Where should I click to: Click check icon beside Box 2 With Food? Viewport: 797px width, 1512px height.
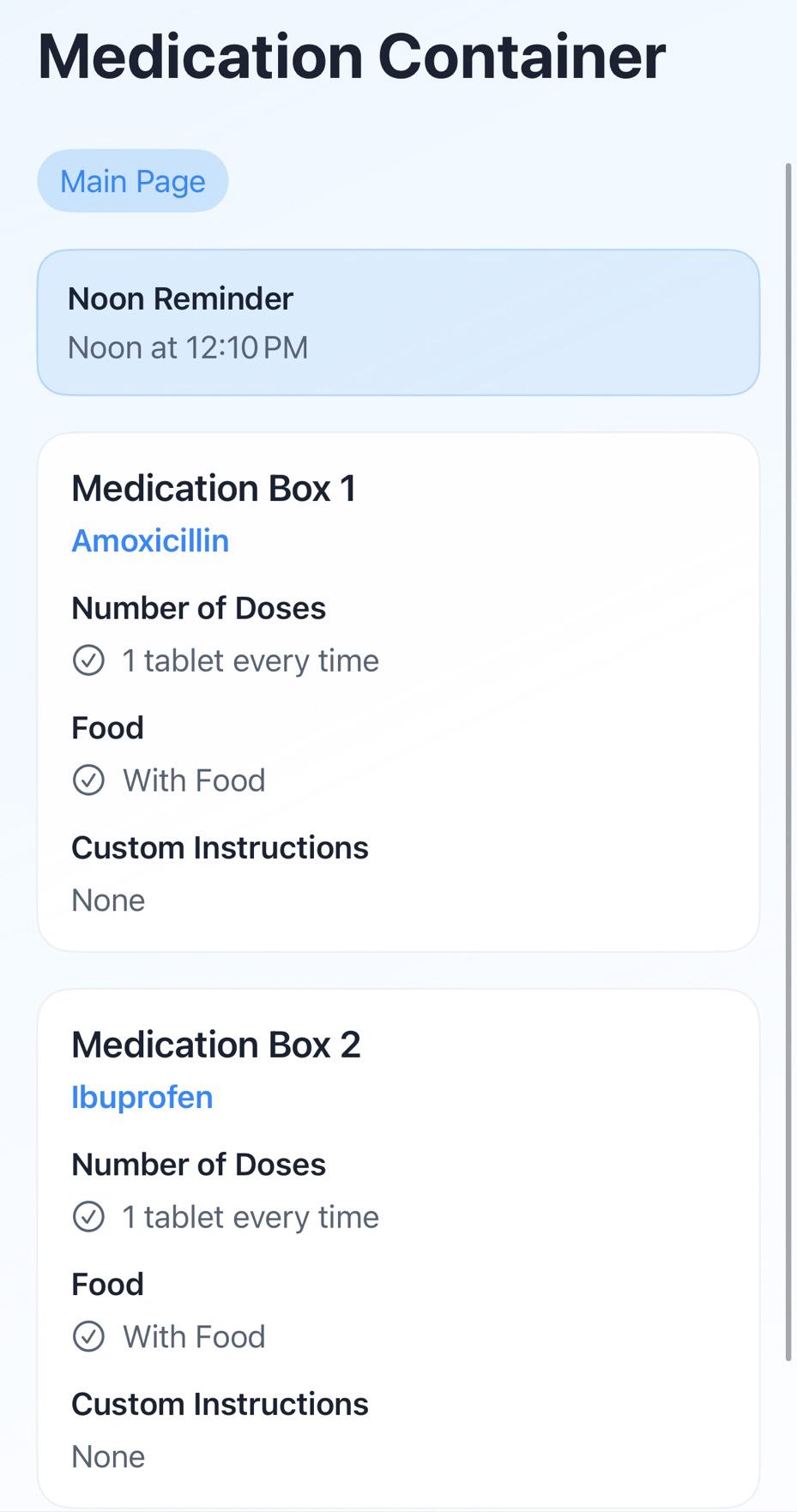click(x=88, y=1337)
